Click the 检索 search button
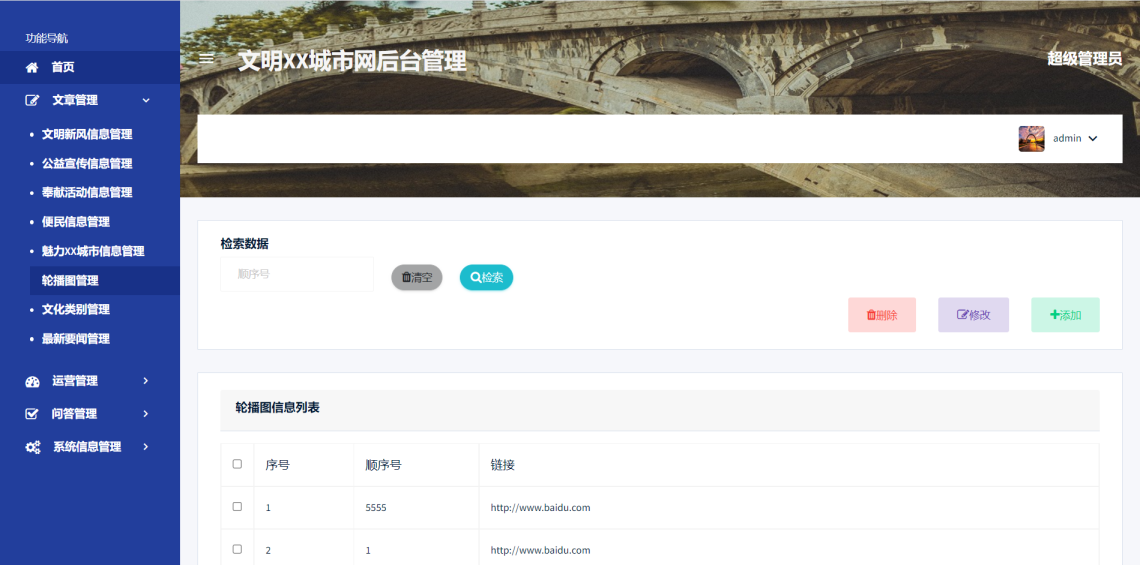1140x565 pixels. coord(486,277)
